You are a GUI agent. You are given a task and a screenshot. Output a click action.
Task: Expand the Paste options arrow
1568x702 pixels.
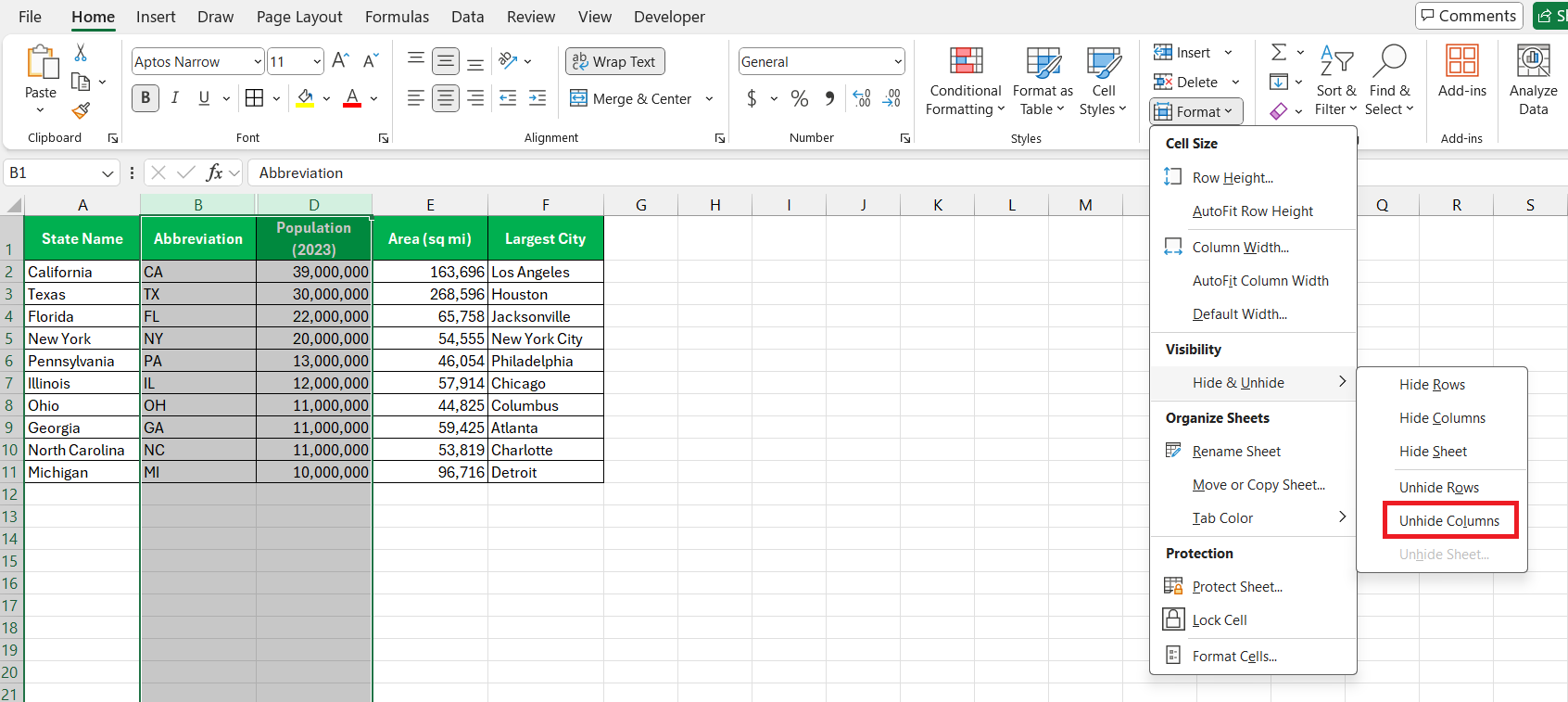click(x=40, y=111)
